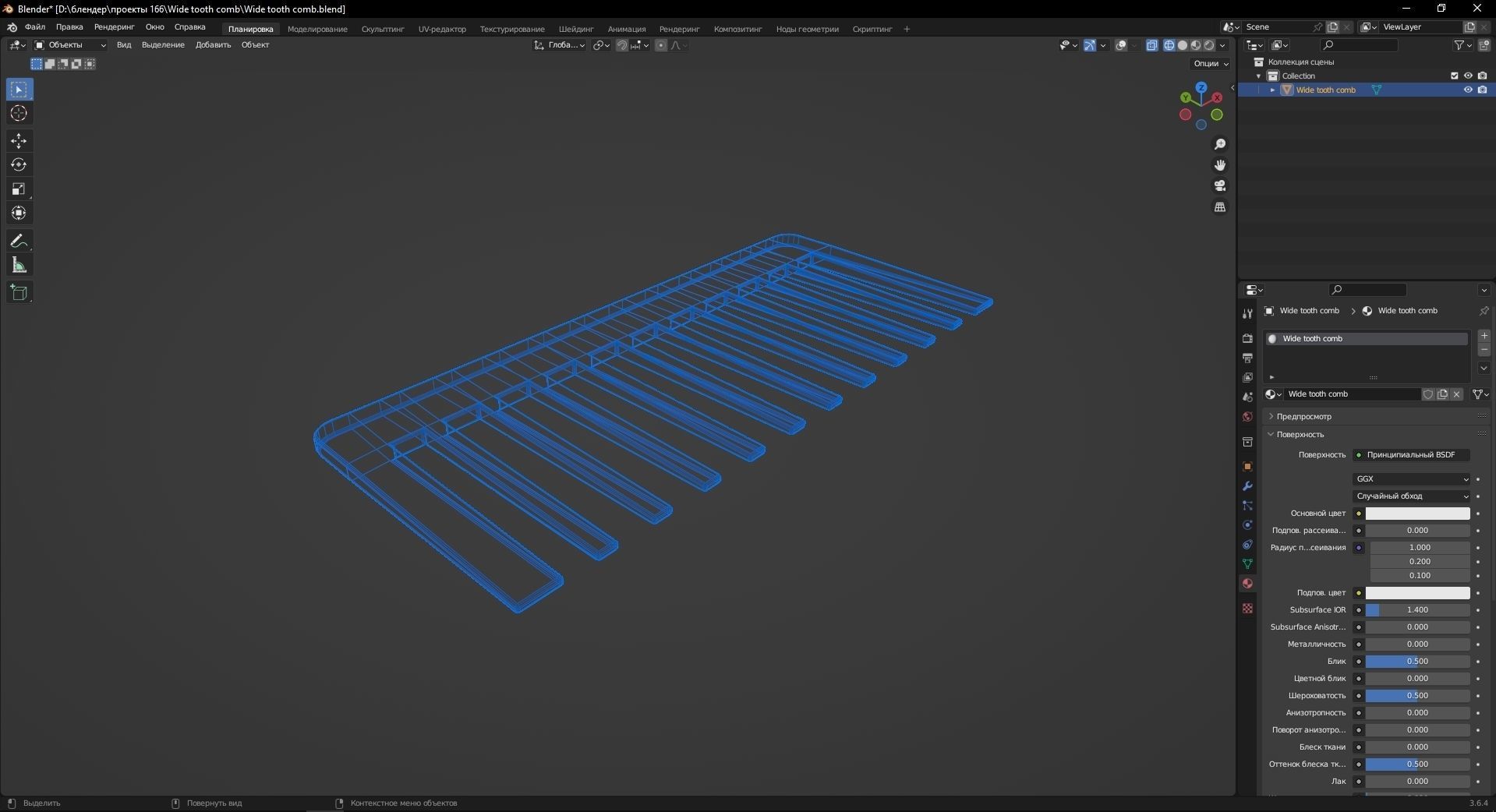Select the Scale tool
This screenshot has height=812, width=1496.
[19, 189]
